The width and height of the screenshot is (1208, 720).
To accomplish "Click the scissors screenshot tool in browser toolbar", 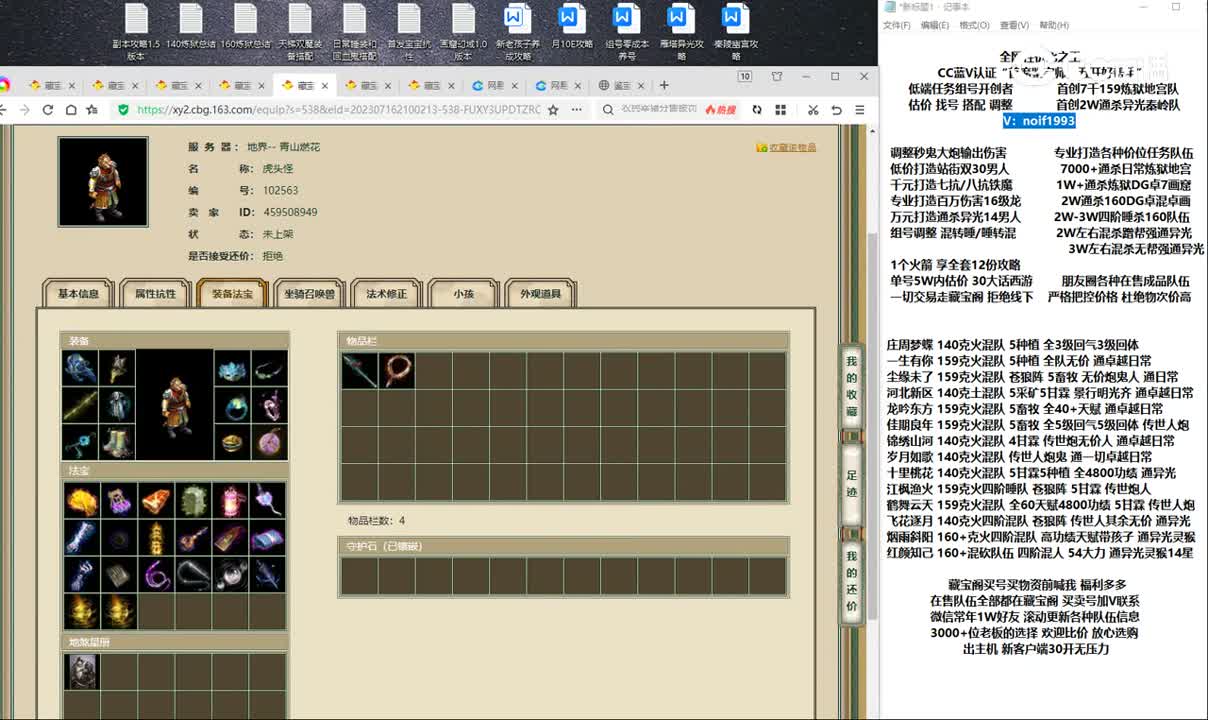I will 812,109.
